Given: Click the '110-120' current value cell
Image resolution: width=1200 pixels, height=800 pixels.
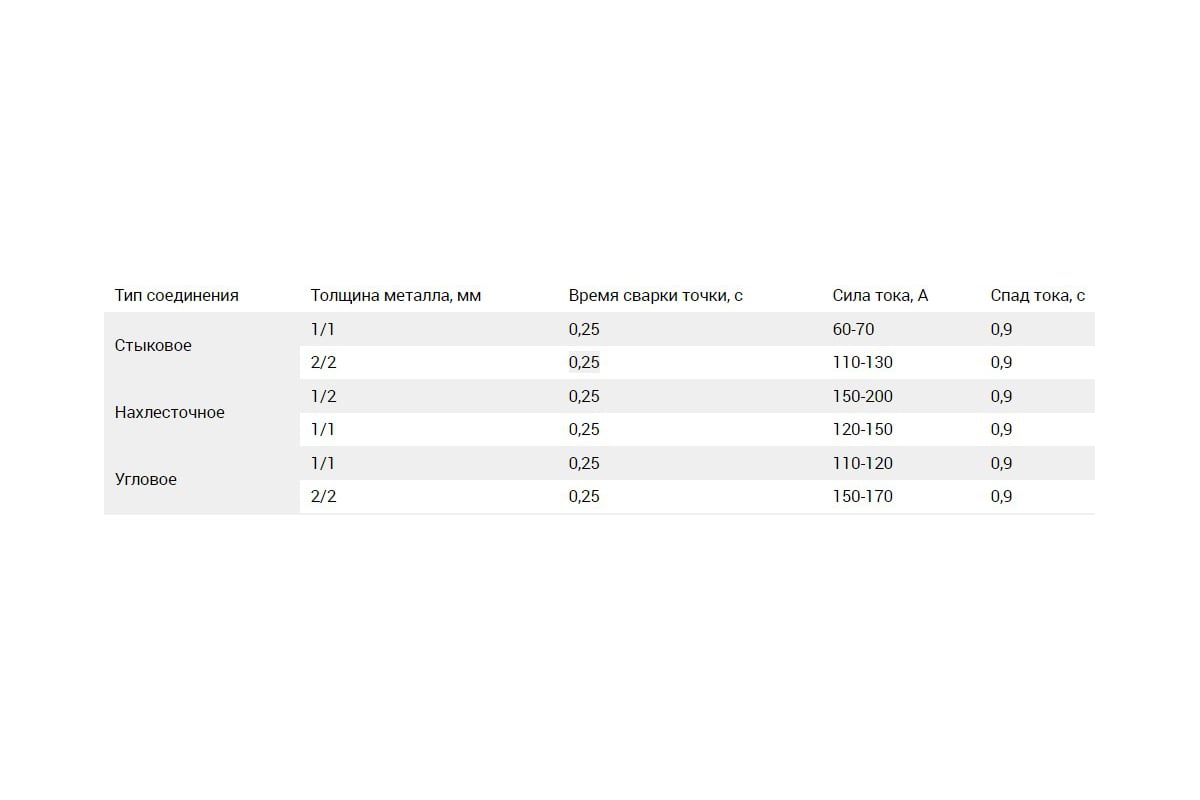Looking at the screenshot, I should (x=863, y=463).
